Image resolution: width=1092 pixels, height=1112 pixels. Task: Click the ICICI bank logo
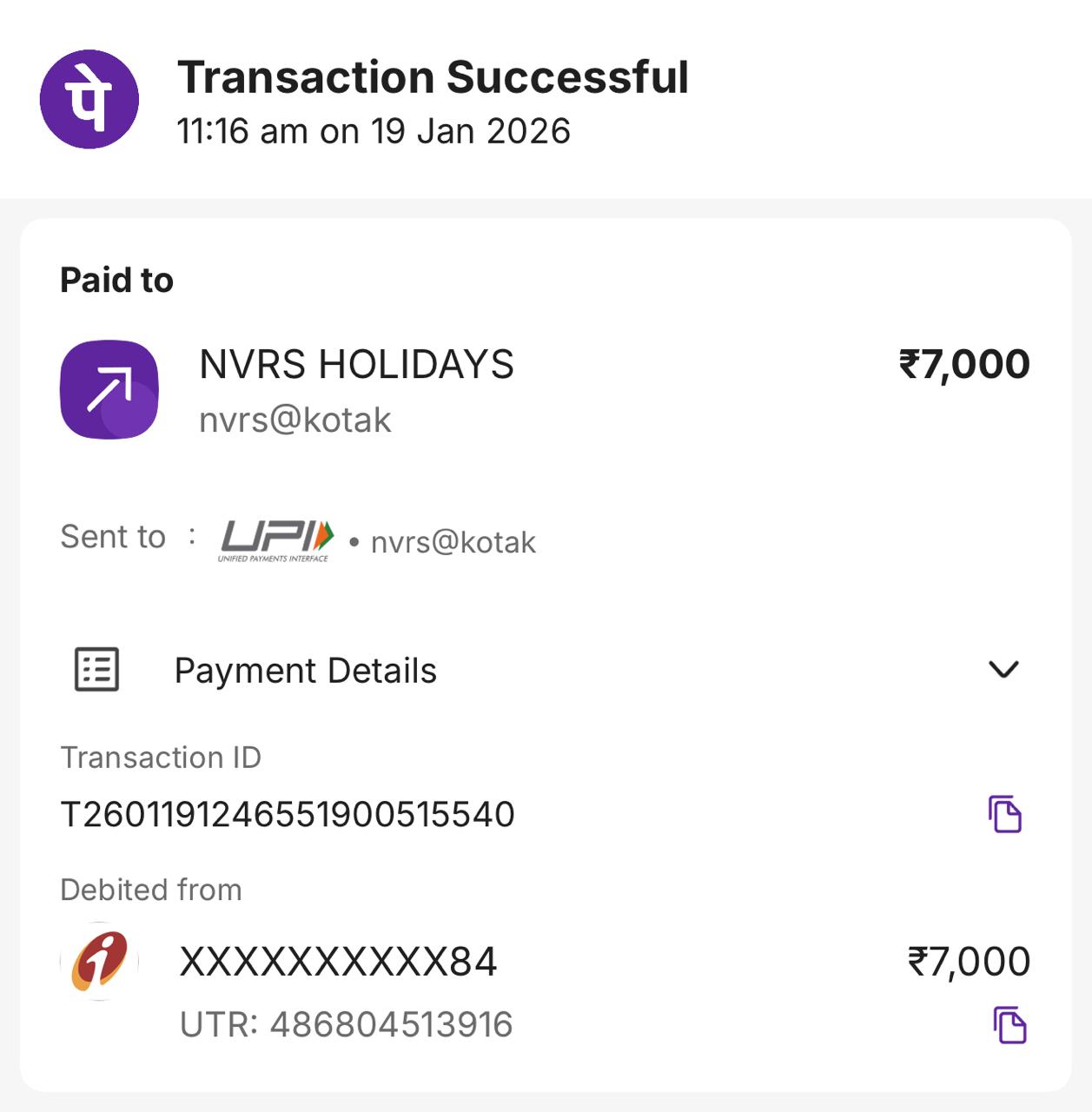click(100, 961)
